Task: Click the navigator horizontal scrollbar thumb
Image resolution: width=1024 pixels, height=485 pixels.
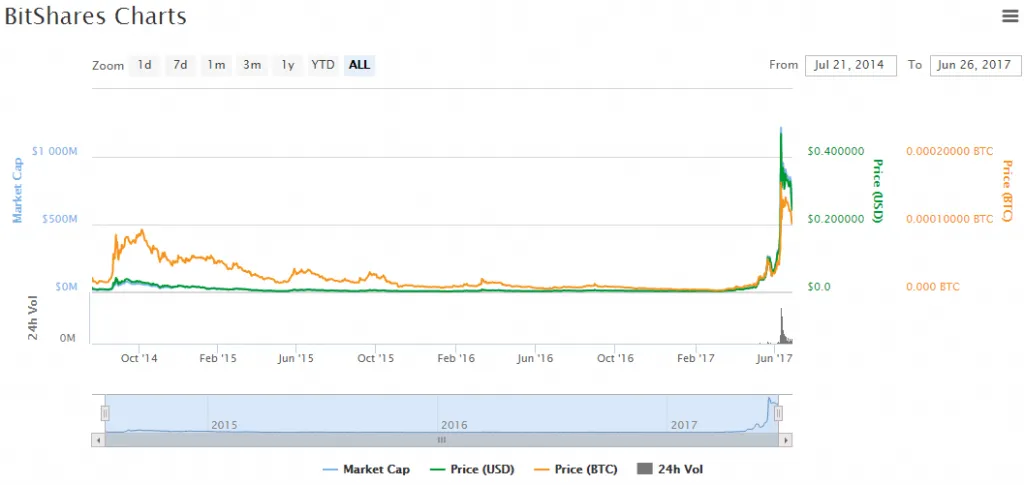Action: (x=441, y=440)
